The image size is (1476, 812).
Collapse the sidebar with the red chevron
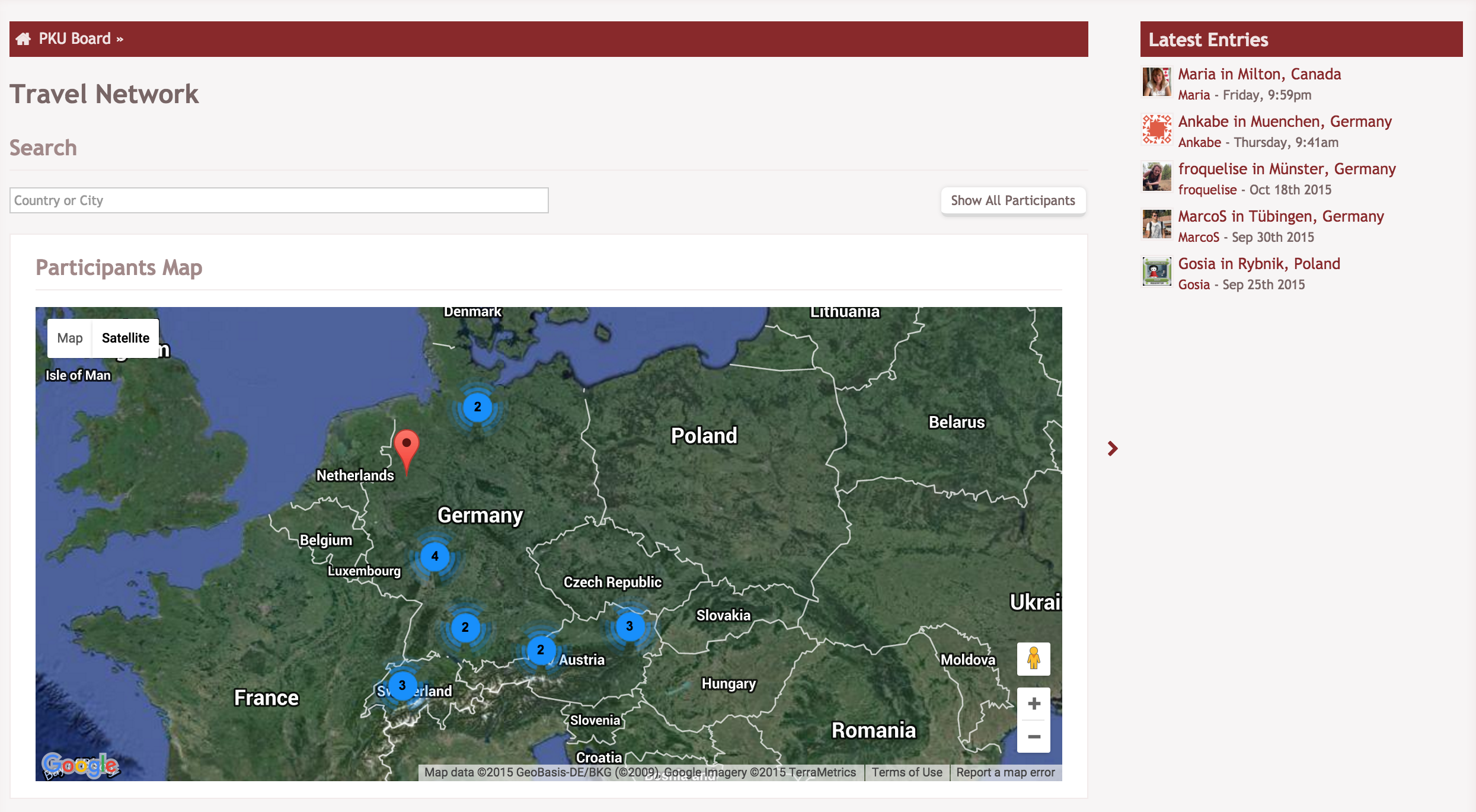pos(1113,449)
